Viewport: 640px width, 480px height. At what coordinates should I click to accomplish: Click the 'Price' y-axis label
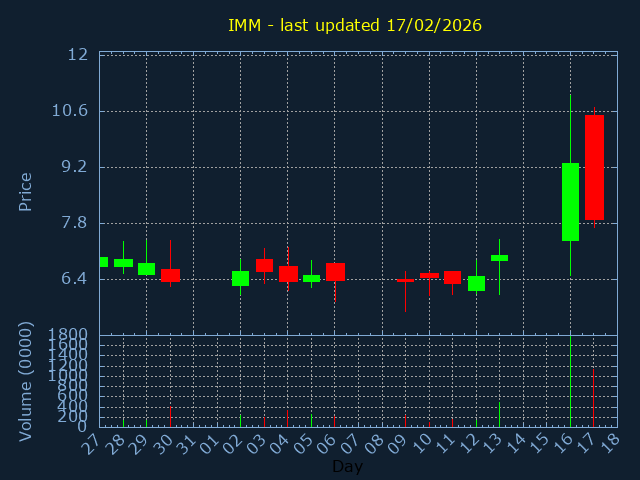click(26, 191)
